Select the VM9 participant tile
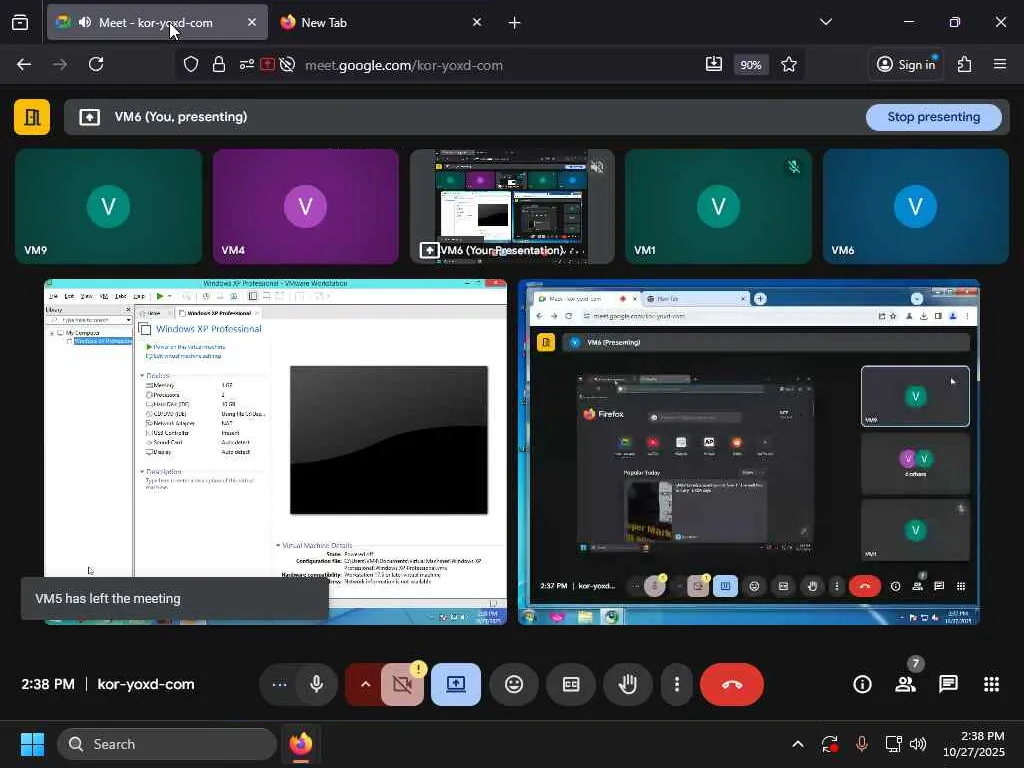1024x768 pixels. [108, 206]
